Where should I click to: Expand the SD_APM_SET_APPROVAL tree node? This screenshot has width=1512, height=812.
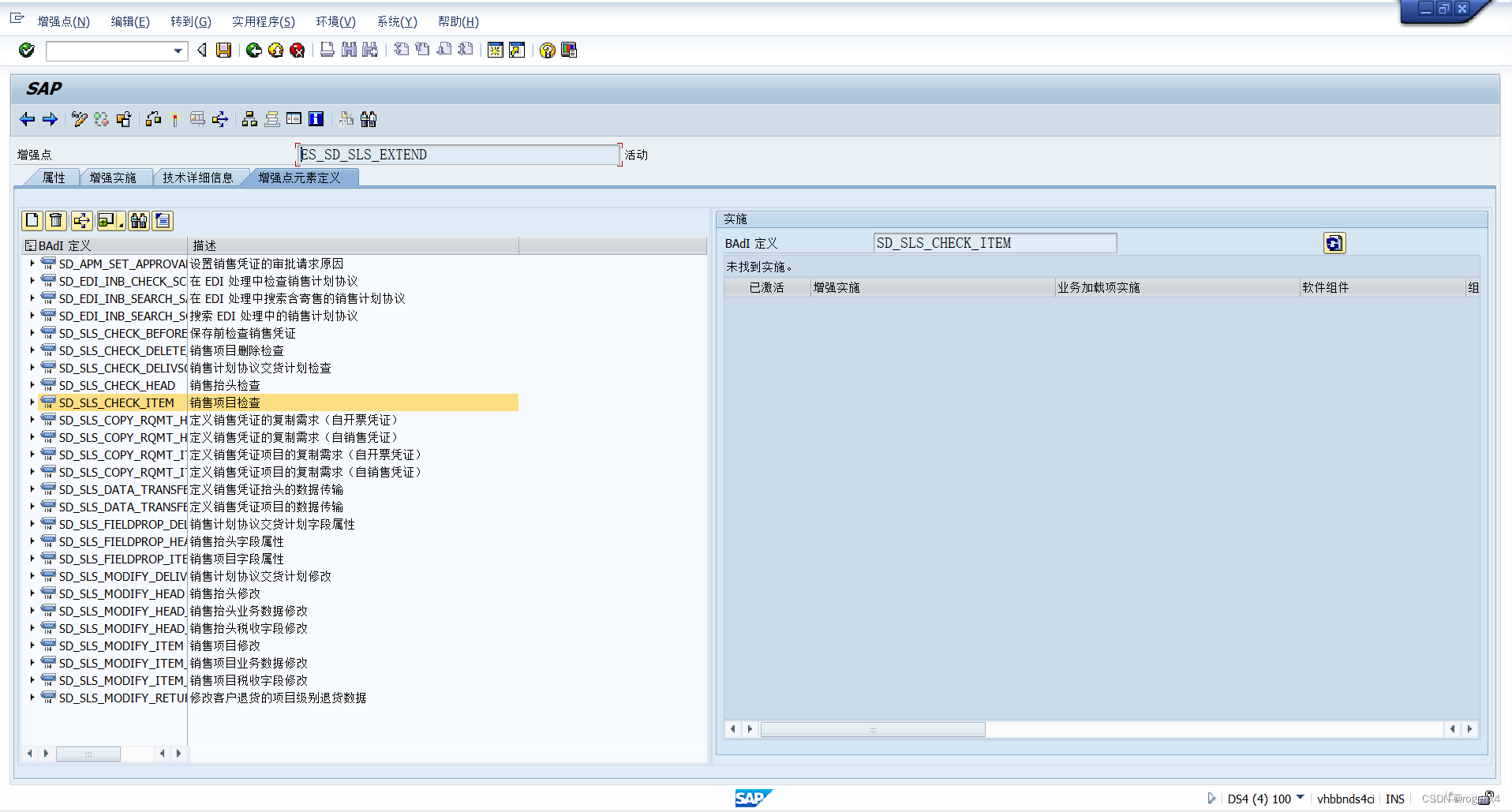pyautogui.click(x=32, y=264)
